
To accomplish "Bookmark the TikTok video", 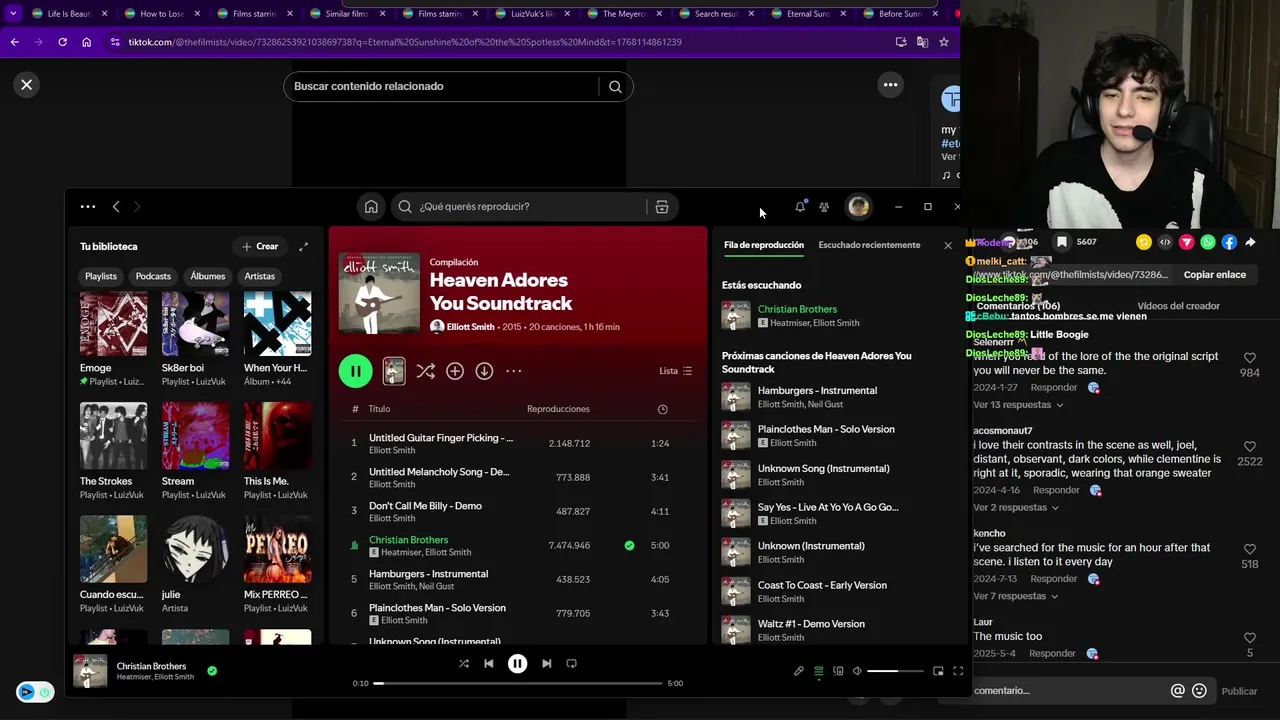I will (x=1062, y=242).
